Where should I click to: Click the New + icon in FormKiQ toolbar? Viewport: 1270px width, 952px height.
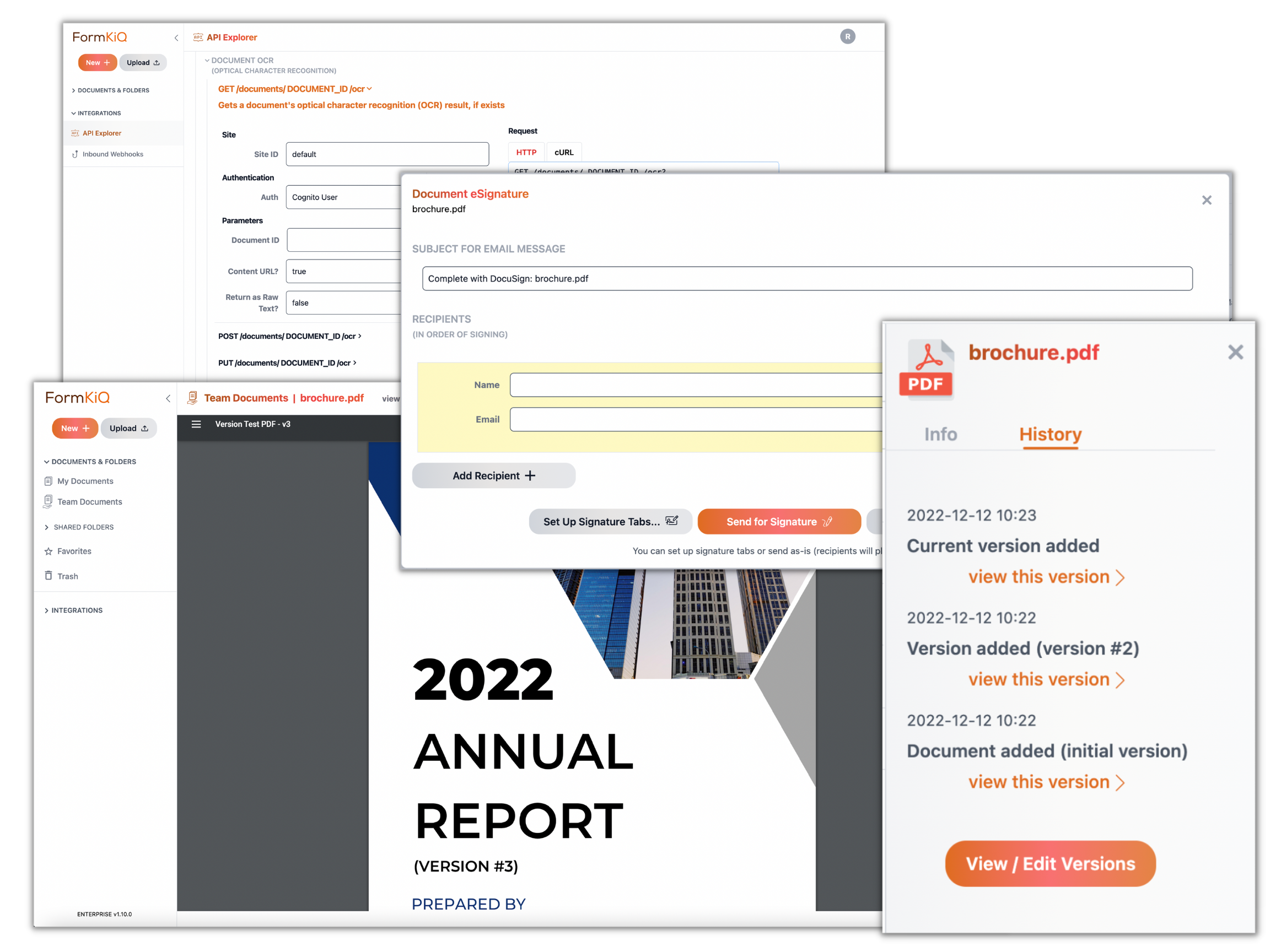click(75, 428)
